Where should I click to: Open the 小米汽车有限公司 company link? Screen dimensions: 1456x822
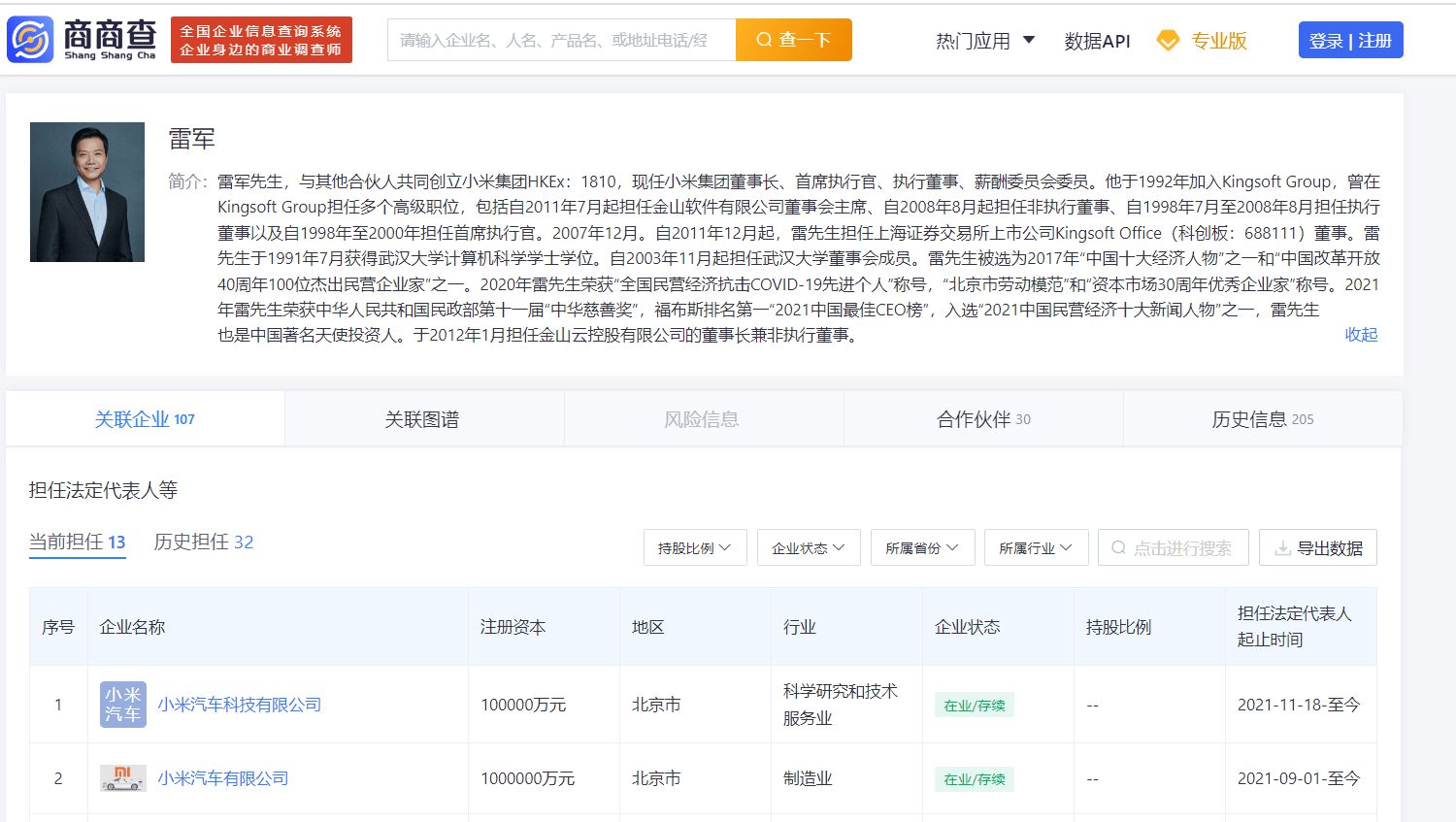tap(223, 778)
